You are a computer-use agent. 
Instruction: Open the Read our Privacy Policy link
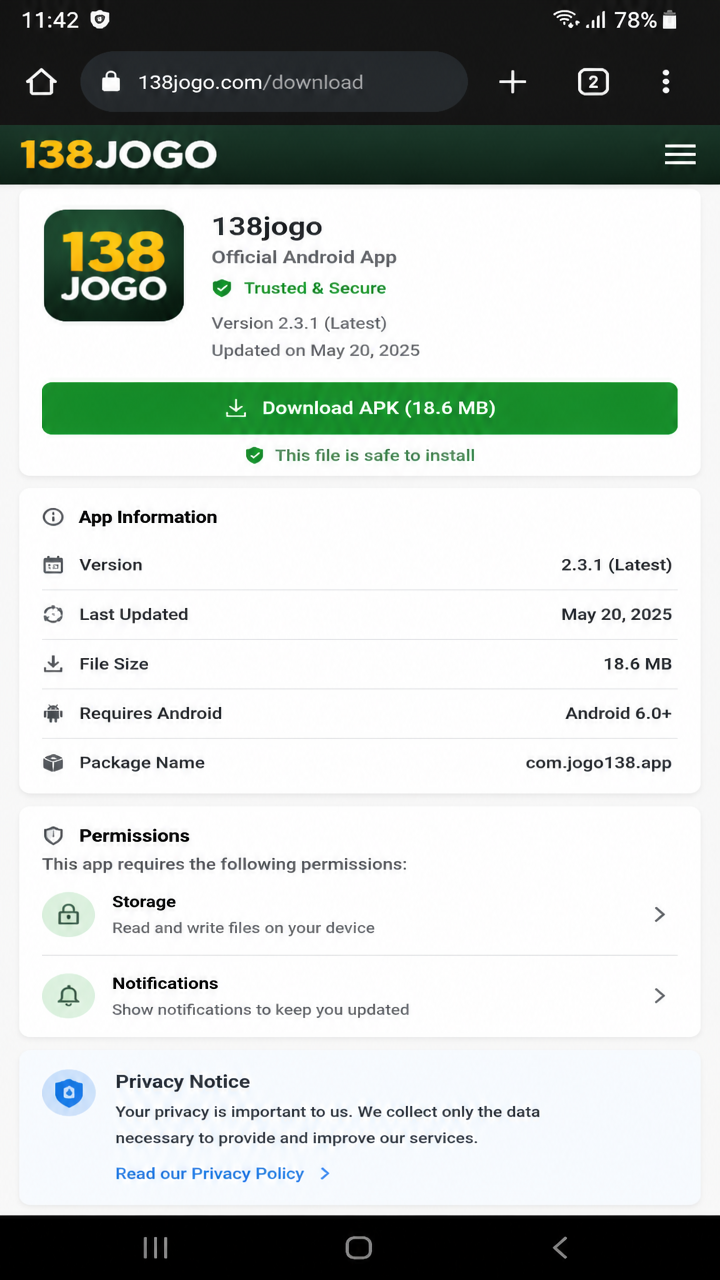[x=210, y=1173]
